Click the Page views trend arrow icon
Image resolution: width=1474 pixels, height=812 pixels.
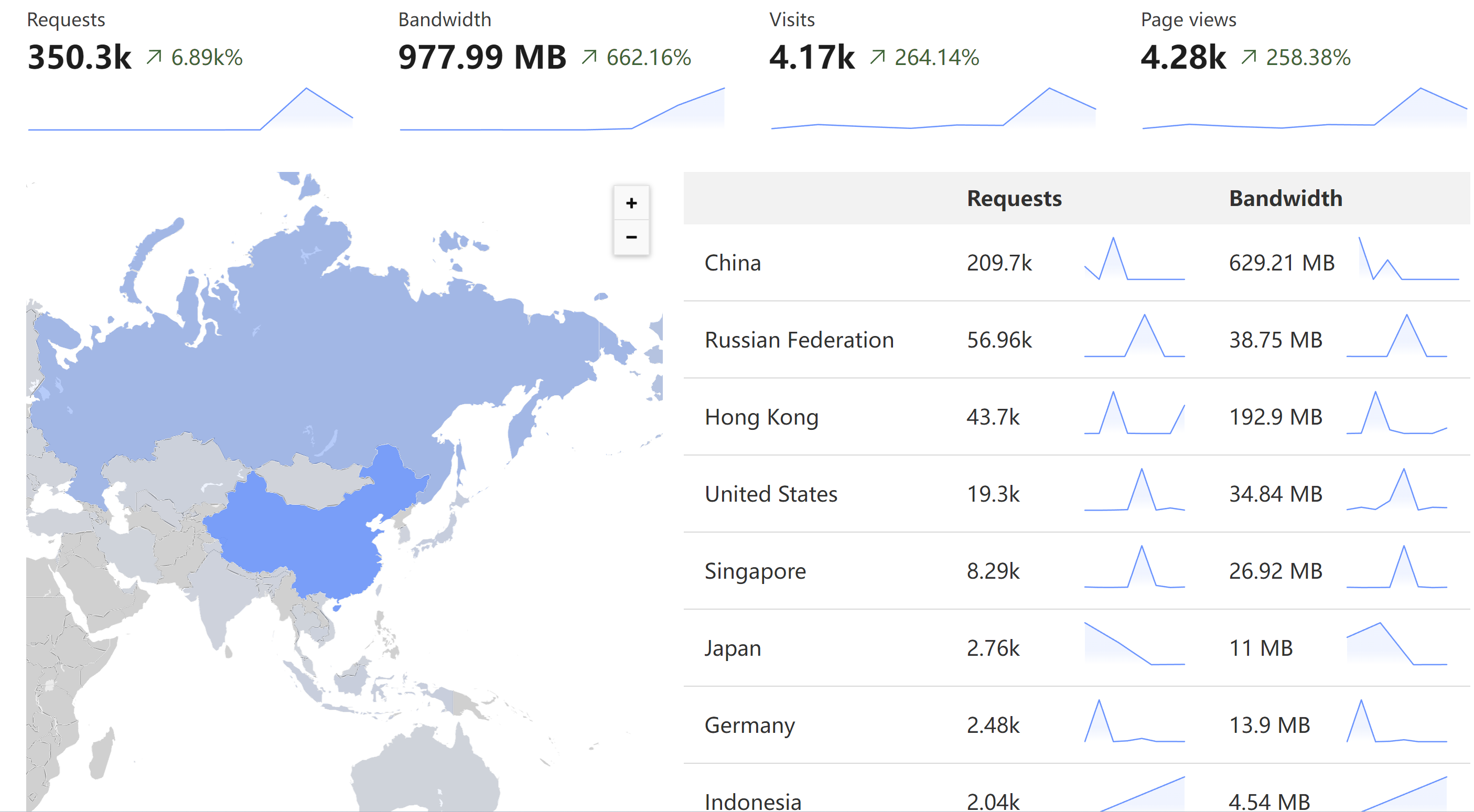pos(1249,57)
